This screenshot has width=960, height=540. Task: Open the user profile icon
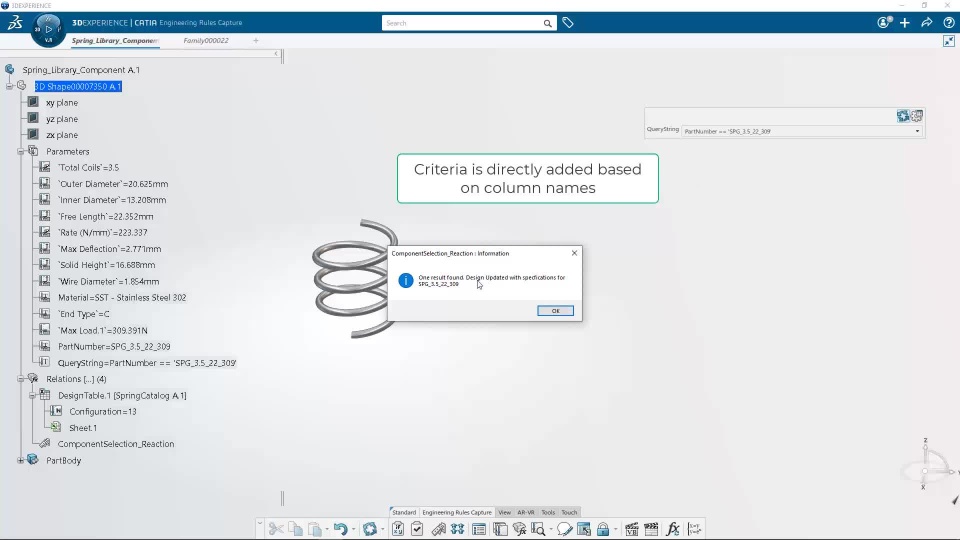pyautogui.click(x=883, y=23)
